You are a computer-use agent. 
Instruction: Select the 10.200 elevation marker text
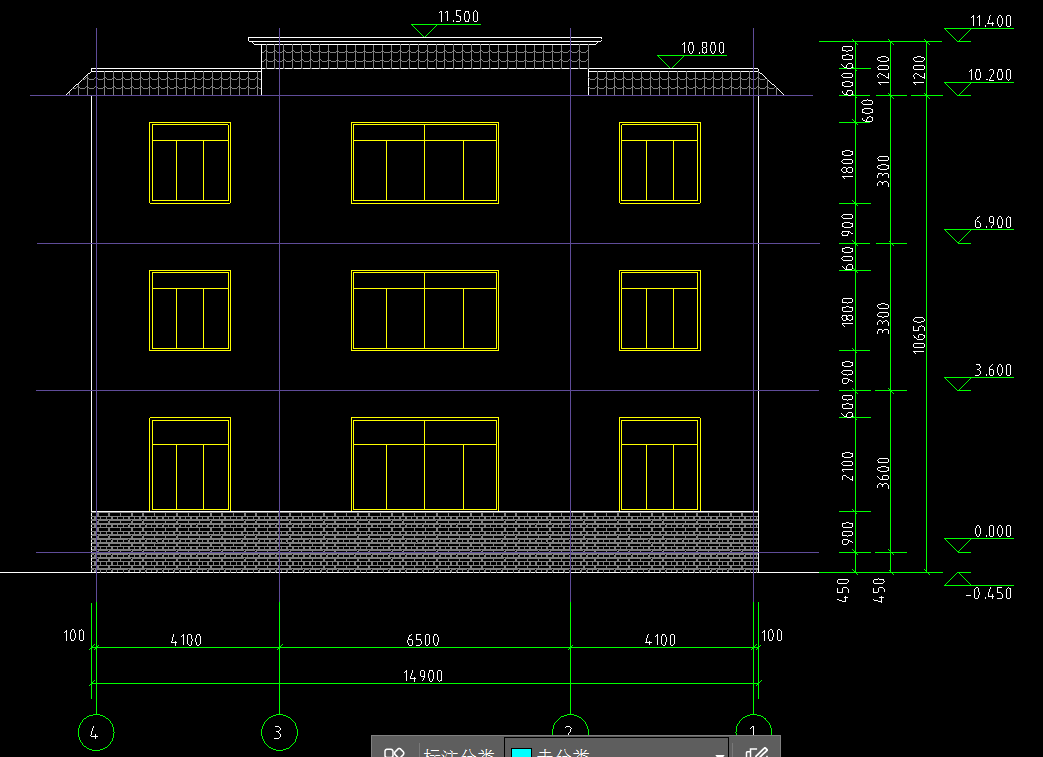[x=990, y=75]
